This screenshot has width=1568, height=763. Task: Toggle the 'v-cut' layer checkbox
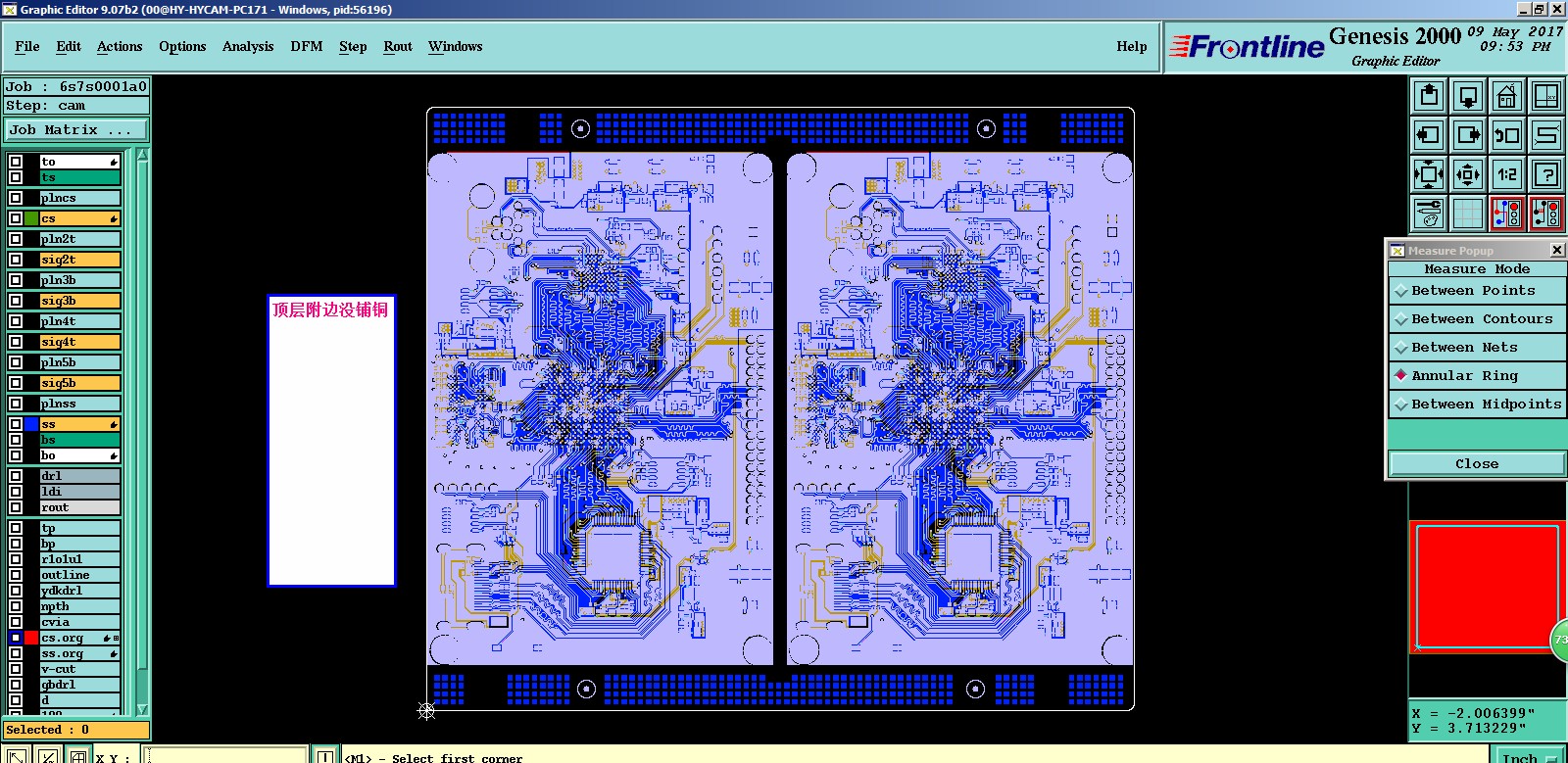pyautogui.click(x=15, y=669)
